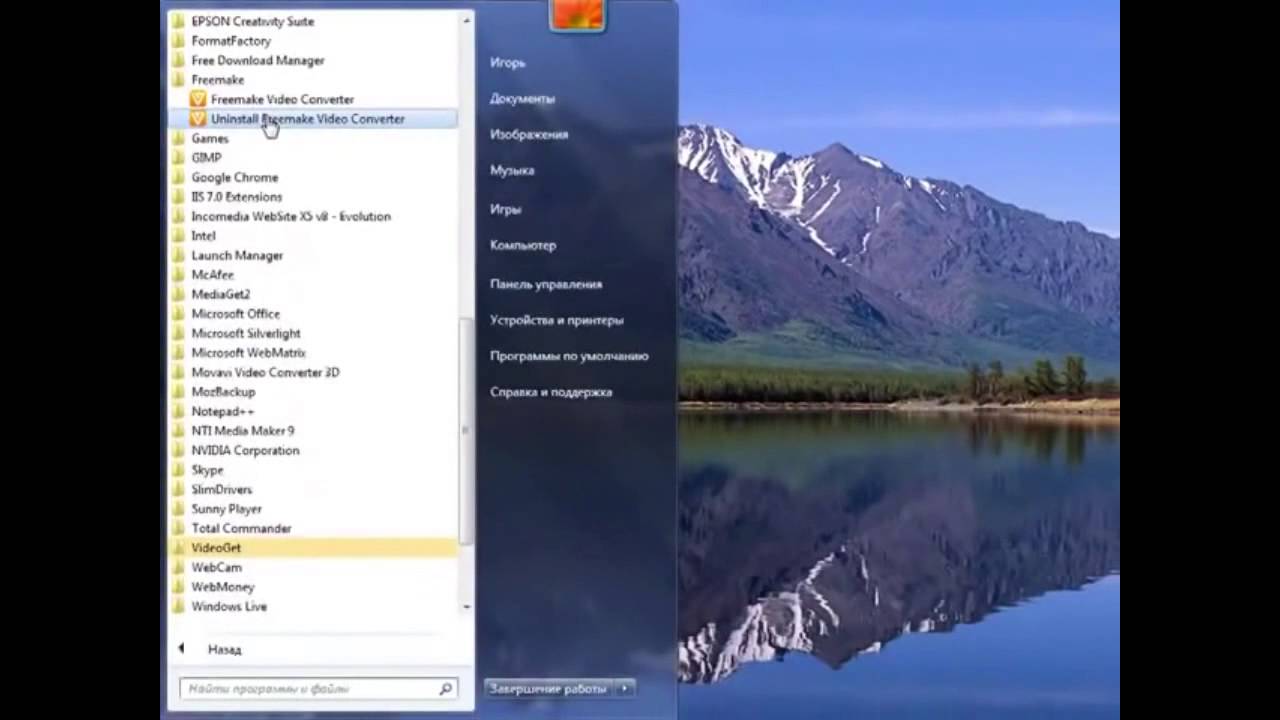Open the Skype folder icon
Viewport: 1280px width, 720px height.
[x=178, y=470]
